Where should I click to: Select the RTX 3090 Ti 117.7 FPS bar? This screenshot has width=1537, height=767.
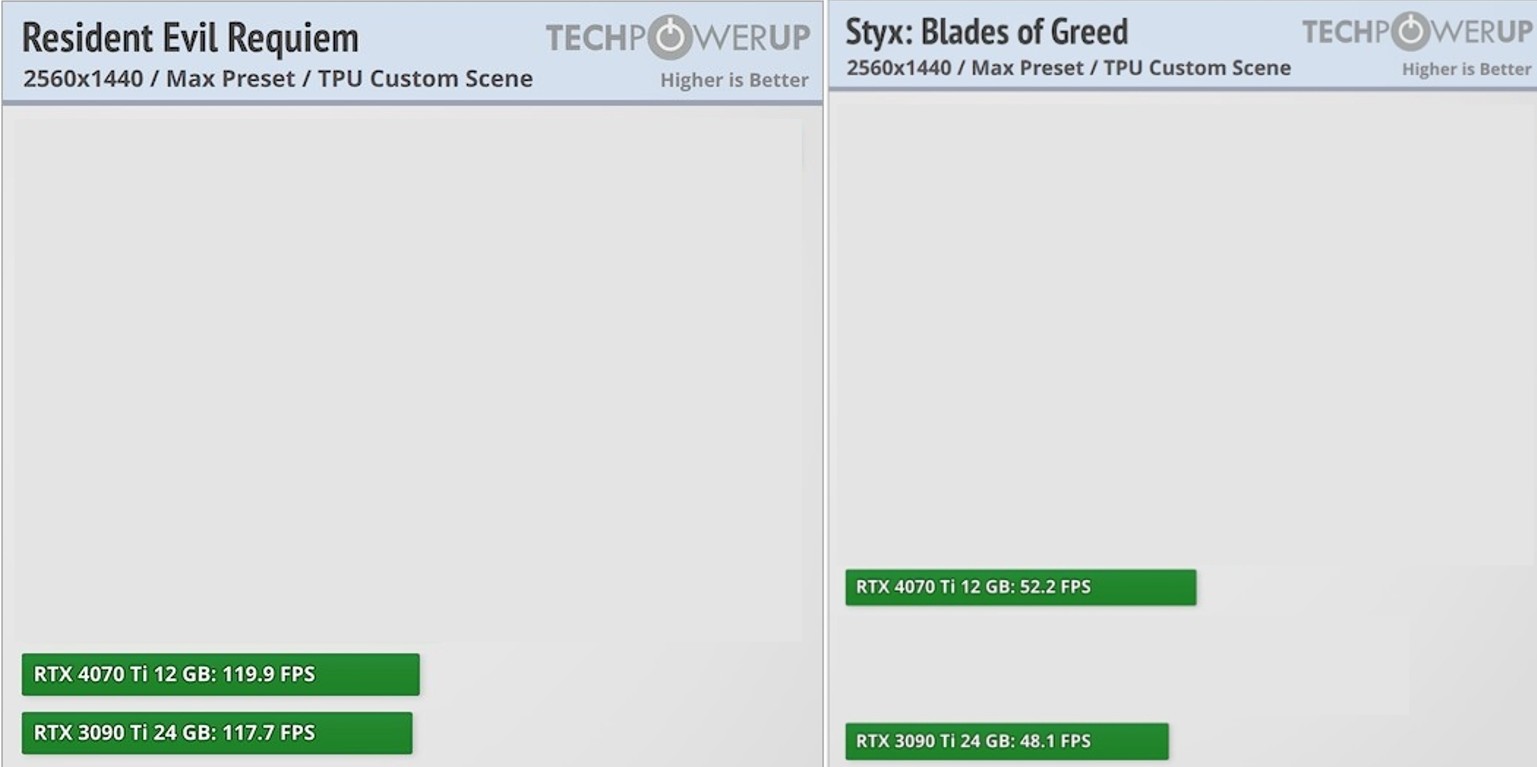217,733
